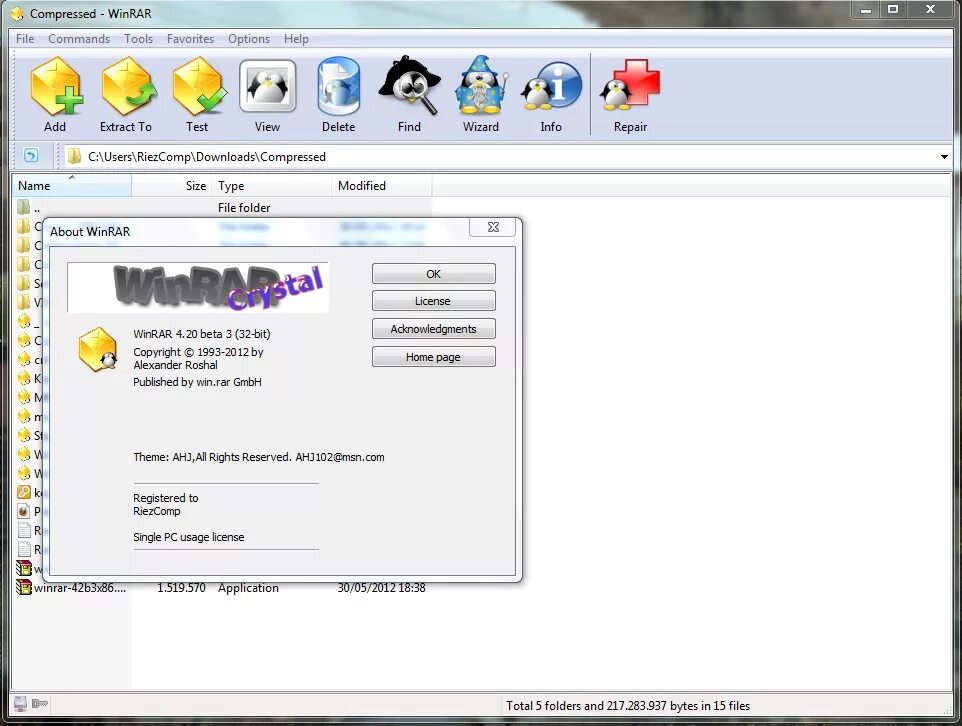Open the File menu
The width and height of the screenshot is (962, 726).
tap(25, 39)
